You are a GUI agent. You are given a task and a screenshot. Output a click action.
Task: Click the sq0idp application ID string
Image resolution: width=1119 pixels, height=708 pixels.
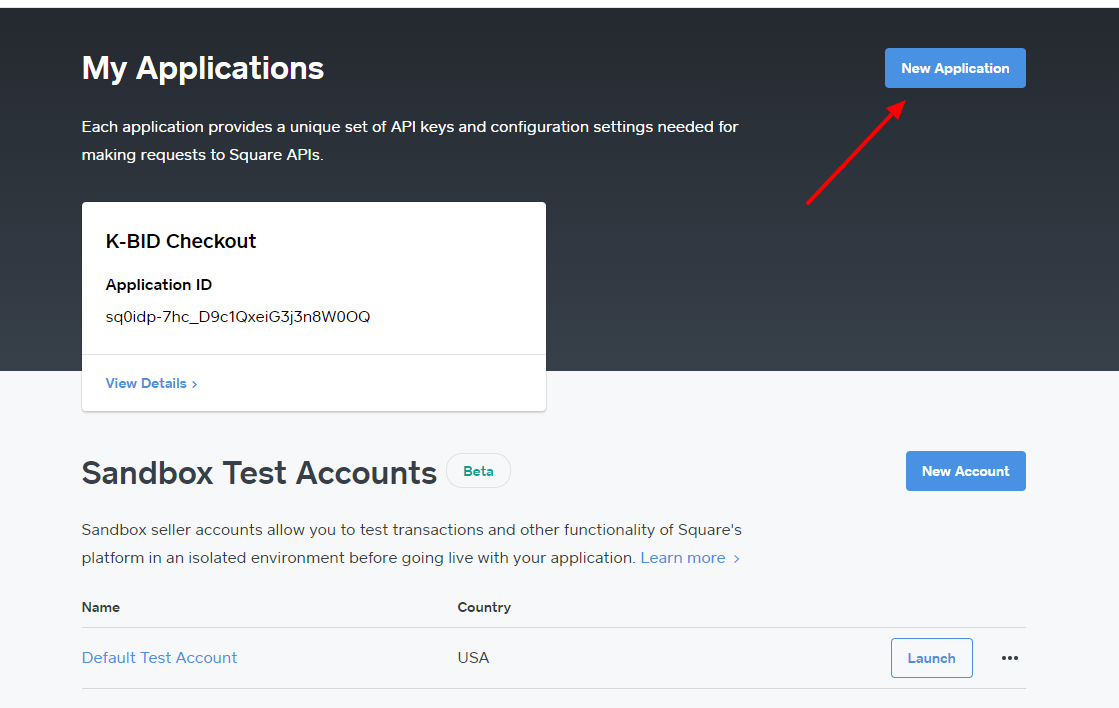tap(238, 317)
